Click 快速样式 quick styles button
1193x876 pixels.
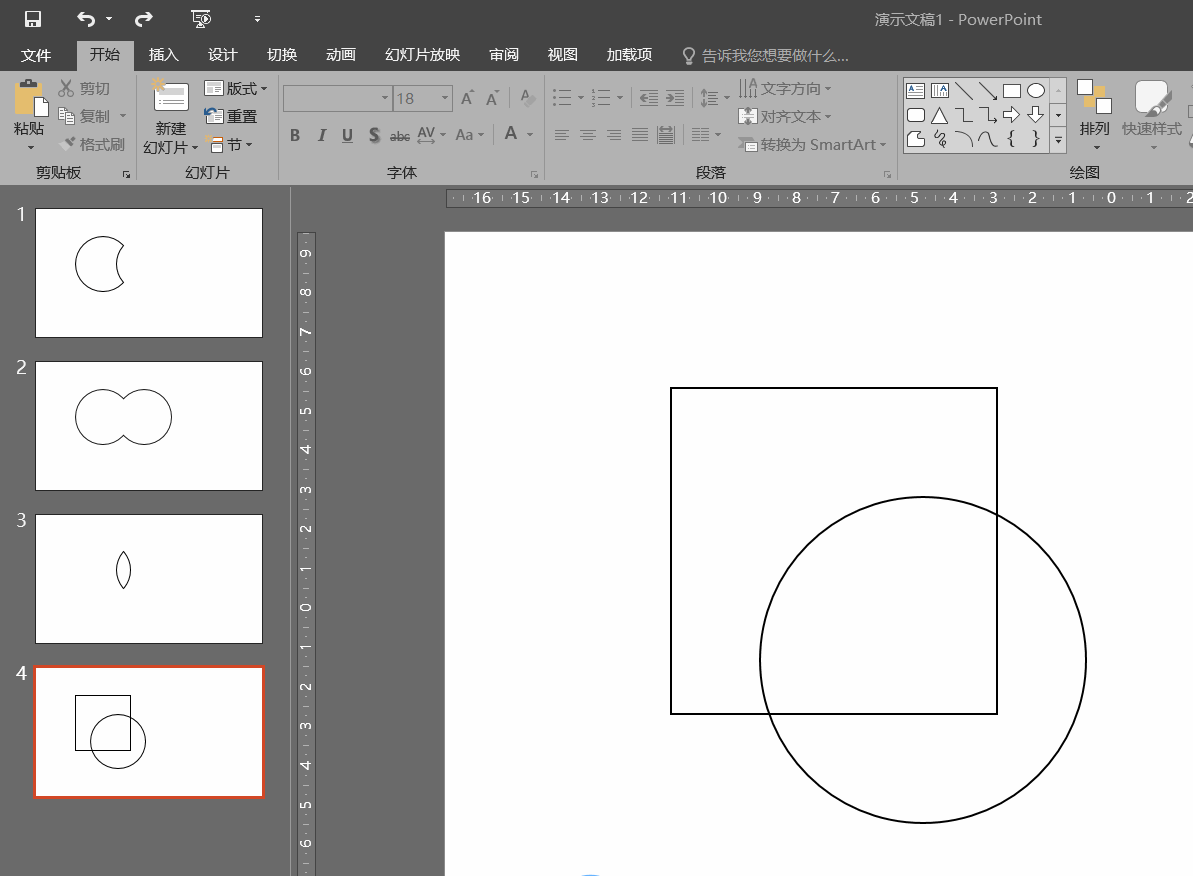pos(1152,114)
